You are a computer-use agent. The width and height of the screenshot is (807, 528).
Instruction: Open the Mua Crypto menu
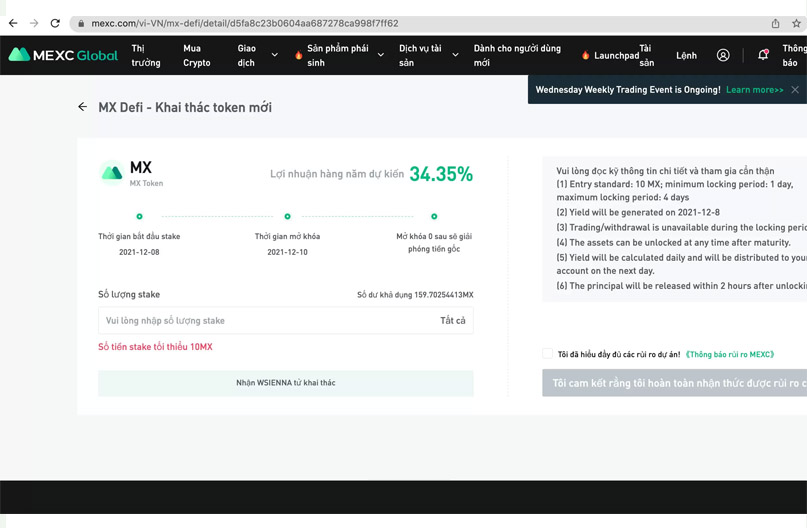(197, 55)
